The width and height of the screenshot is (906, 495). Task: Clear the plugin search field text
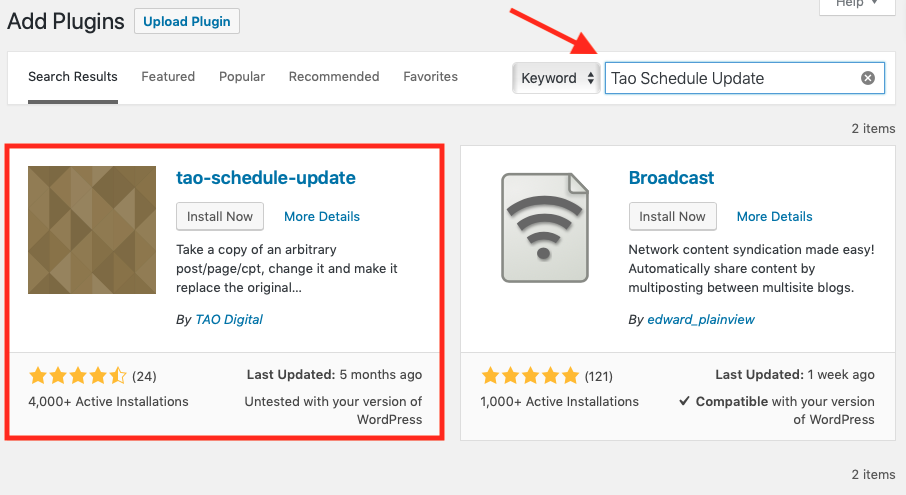[x=868, y=78]
